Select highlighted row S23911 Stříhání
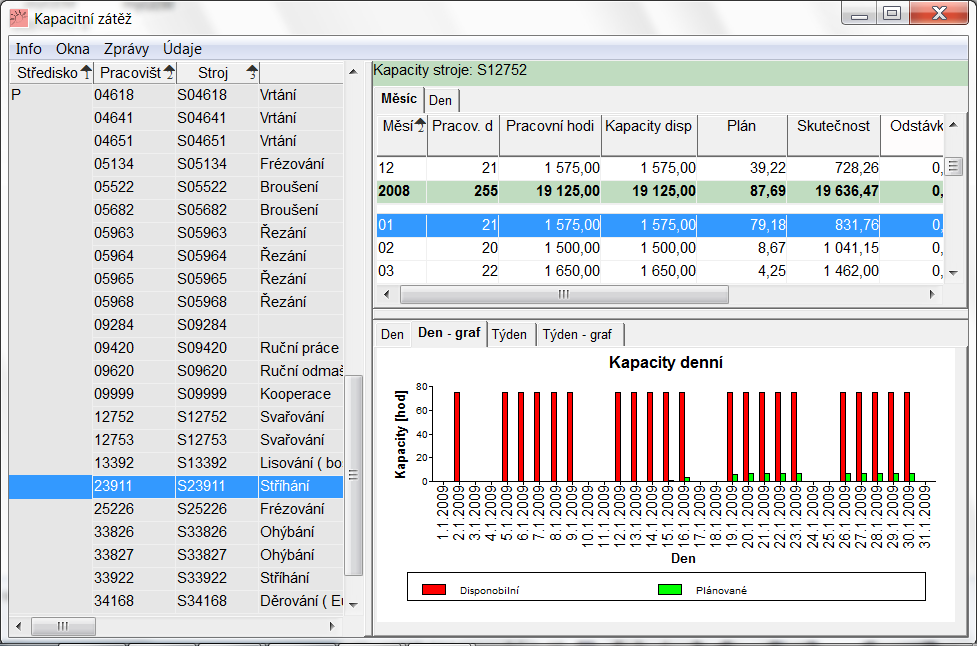This screenshot has height=646, width=977. 176,486
